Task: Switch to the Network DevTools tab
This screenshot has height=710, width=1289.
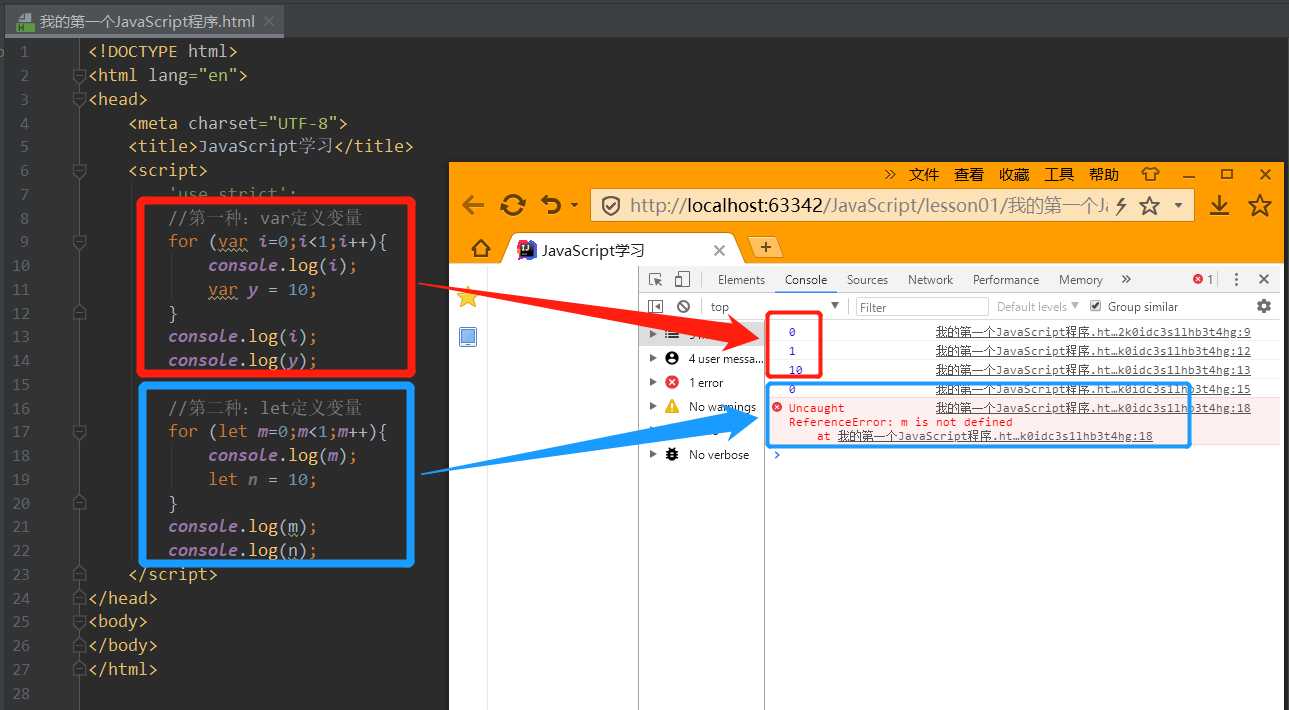Action: coord(930,280)
